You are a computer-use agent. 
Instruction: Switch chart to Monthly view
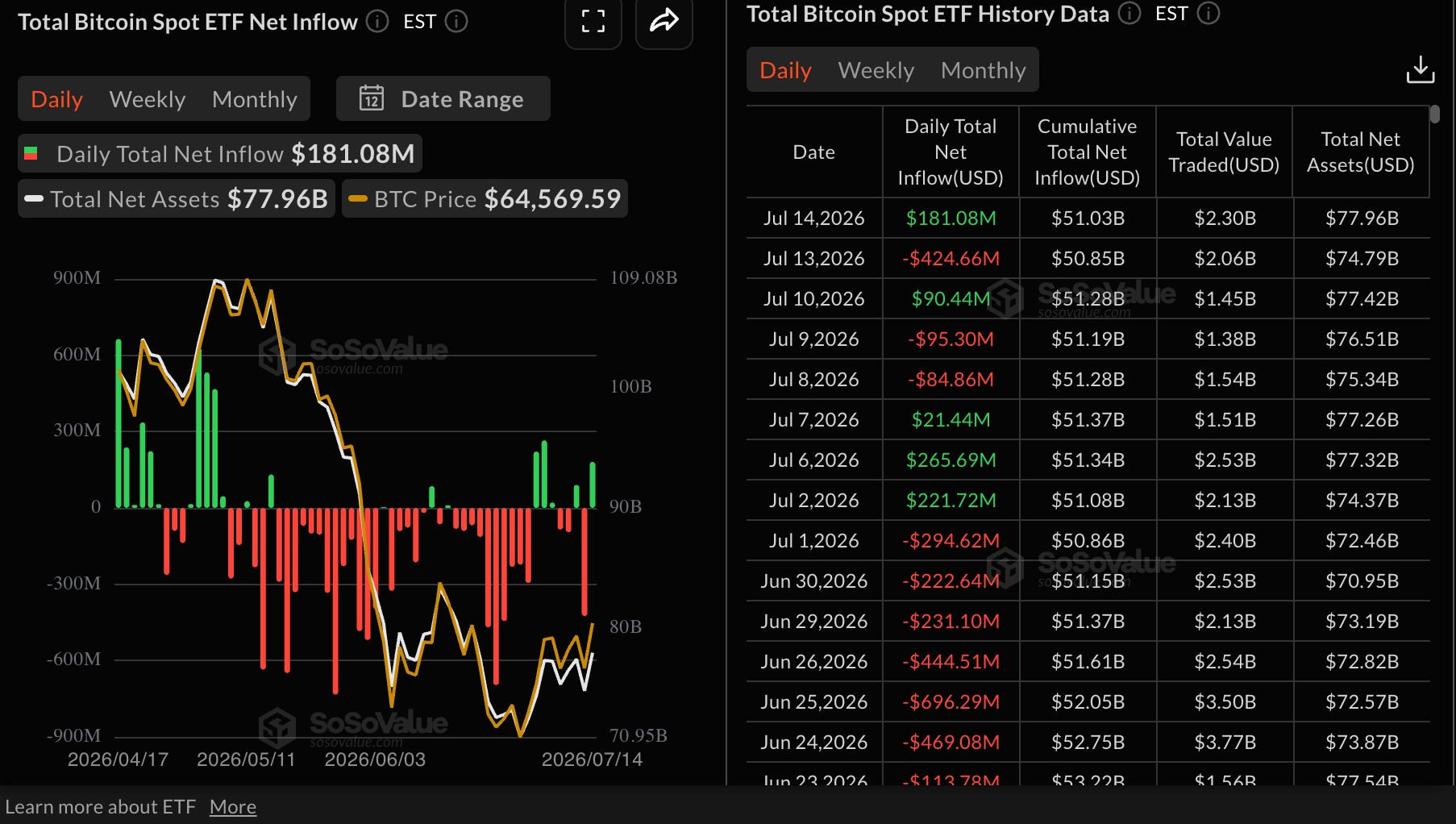pos(255,99)
